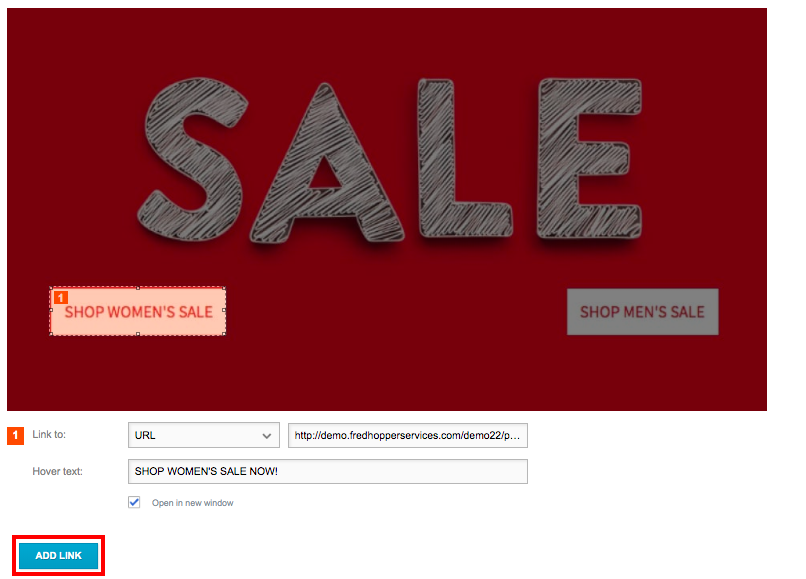Viewport: 806px width, 579px height.
Task: Click the bottom-right resize handle of hotspot
Action: [224, 334]
